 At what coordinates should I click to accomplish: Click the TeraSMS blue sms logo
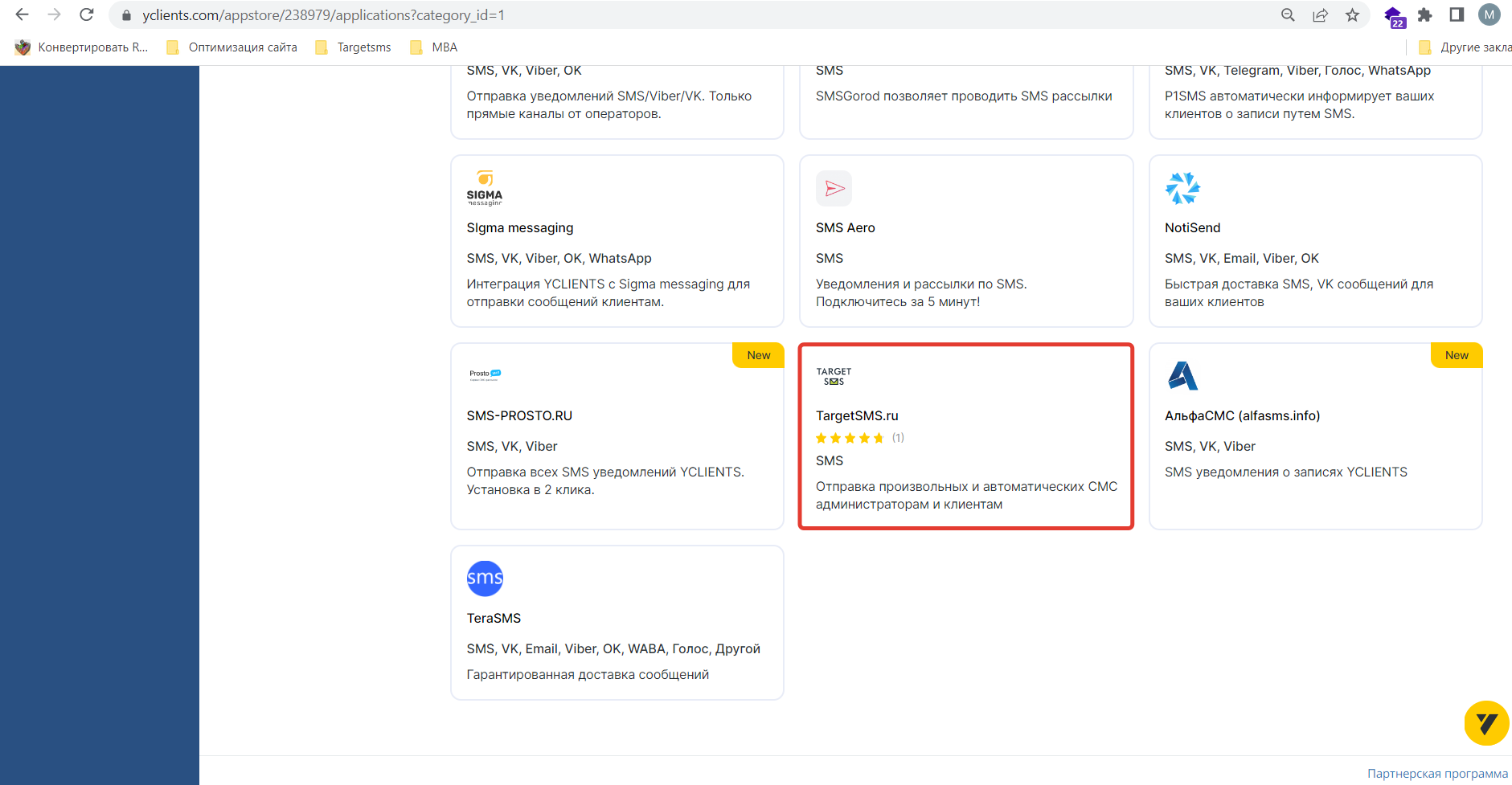[485, 579]
